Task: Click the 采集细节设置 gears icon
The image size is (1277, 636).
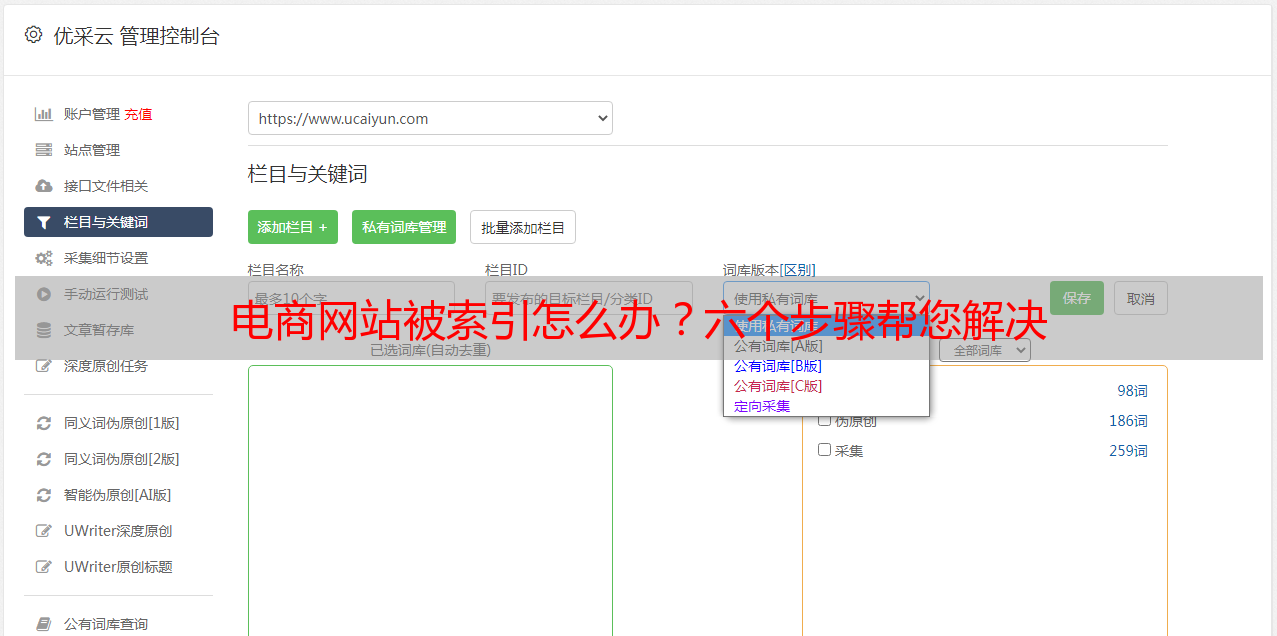Action: click(x=44, y=258)
